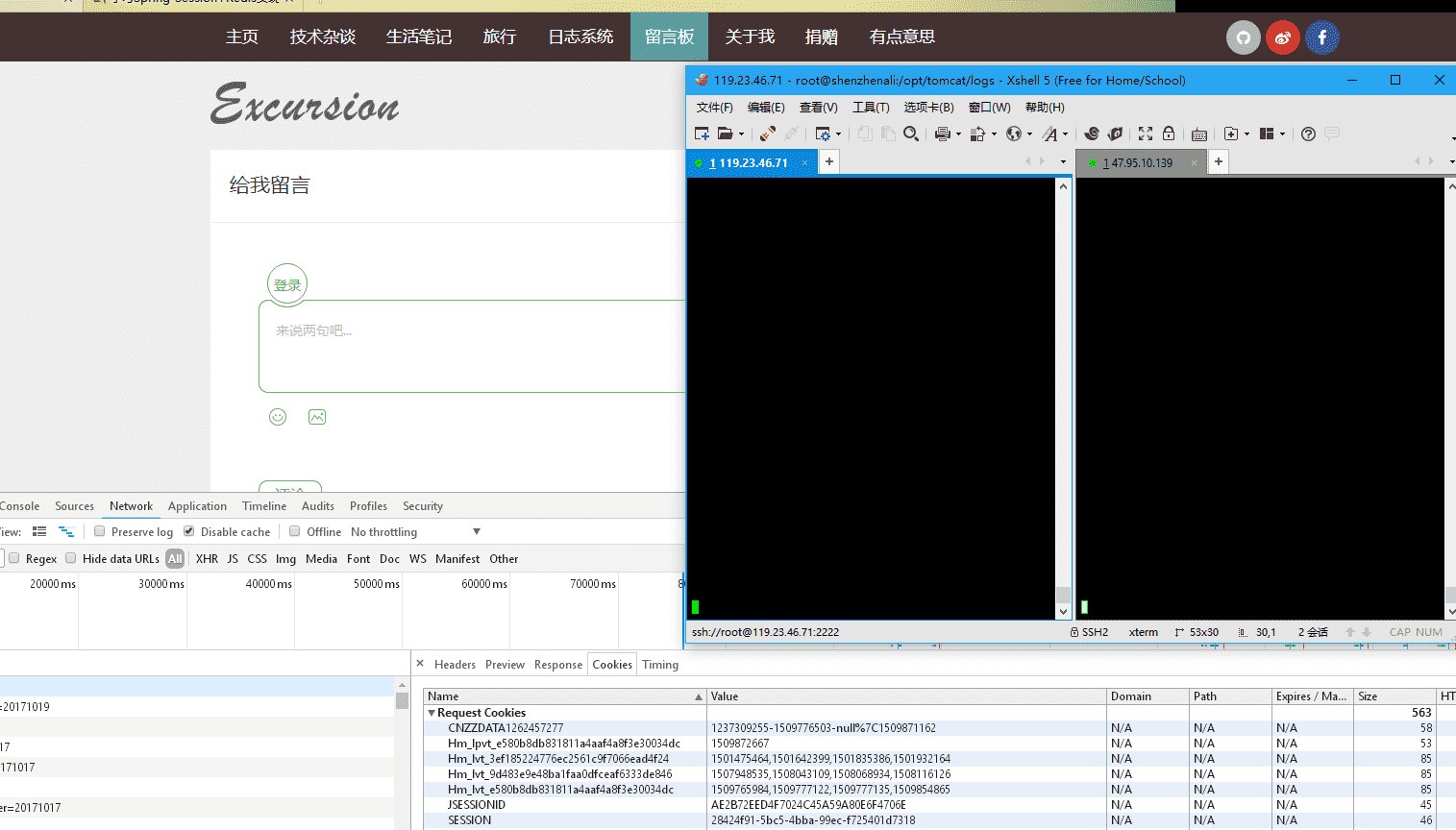
Task: Click the emoji smiley icon below comment box
Action: pos(278,417)
